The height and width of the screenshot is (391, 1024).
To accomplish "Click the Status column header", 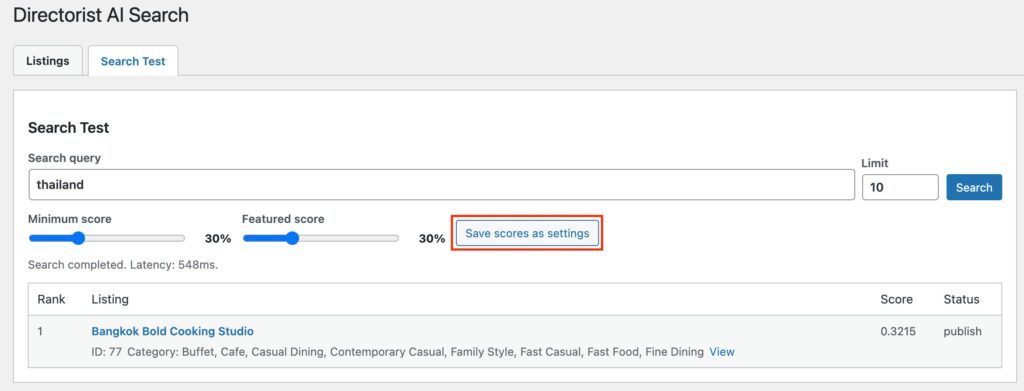I will tap(961, 300).
